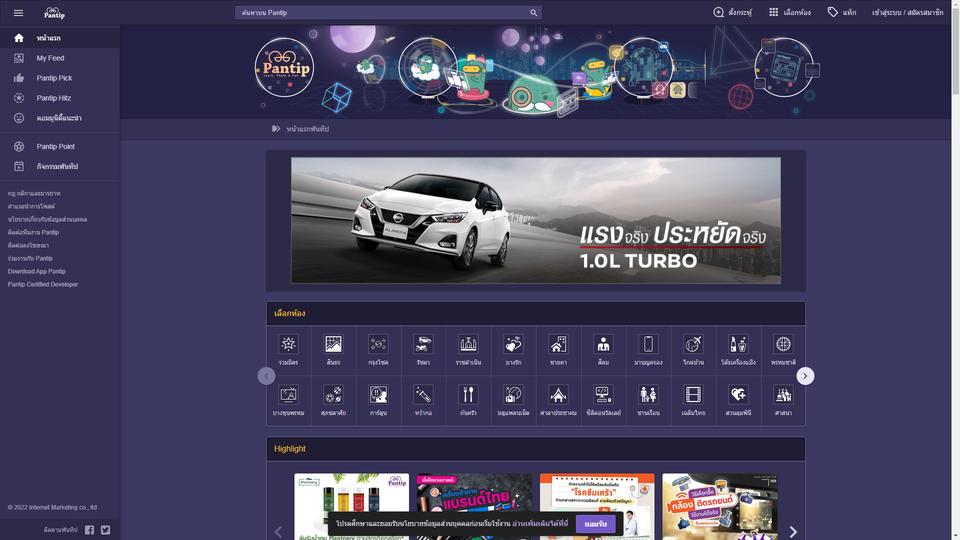
Task: Accept the privacy policy with ยอมรับ button
Action: (x=595, y=524)
